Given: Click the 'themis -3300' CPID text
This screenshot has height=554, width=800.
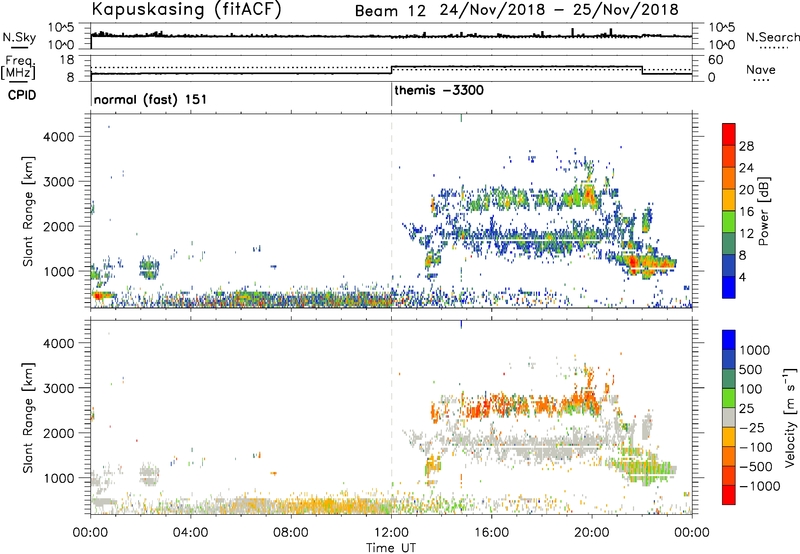Looking at the screenshot, I should click(439, 90).
